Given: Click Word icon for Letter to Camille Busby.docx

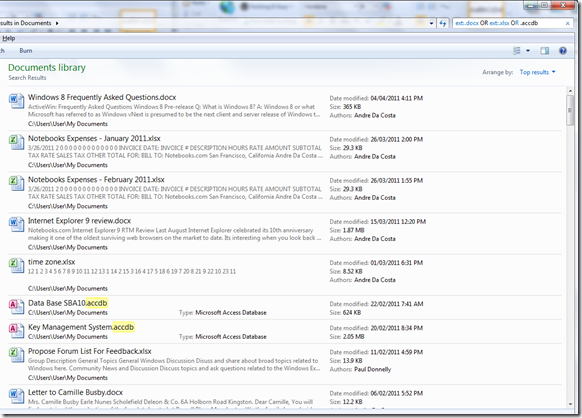Looking at the screenshot, I should click(16, 396).
